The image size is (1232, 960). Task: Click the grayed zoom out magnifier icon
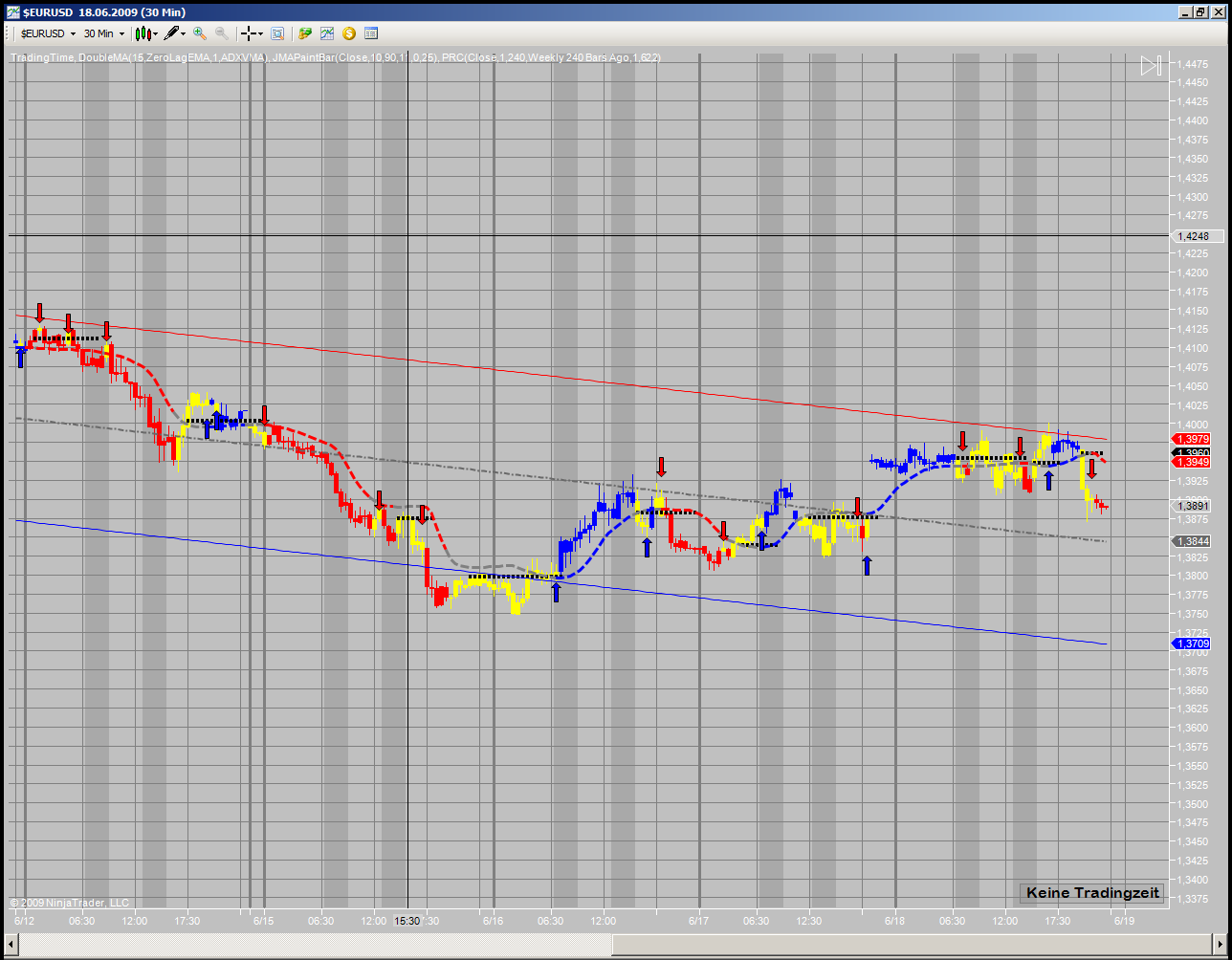[221, 33]
